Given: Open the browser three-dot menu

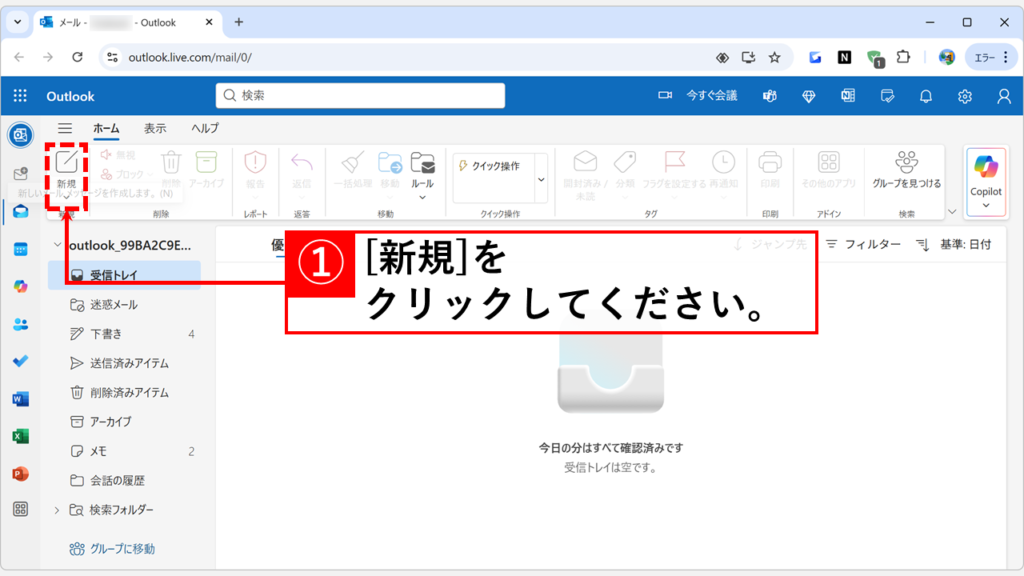Looking at the screenshot, I should click(1006, 57).
